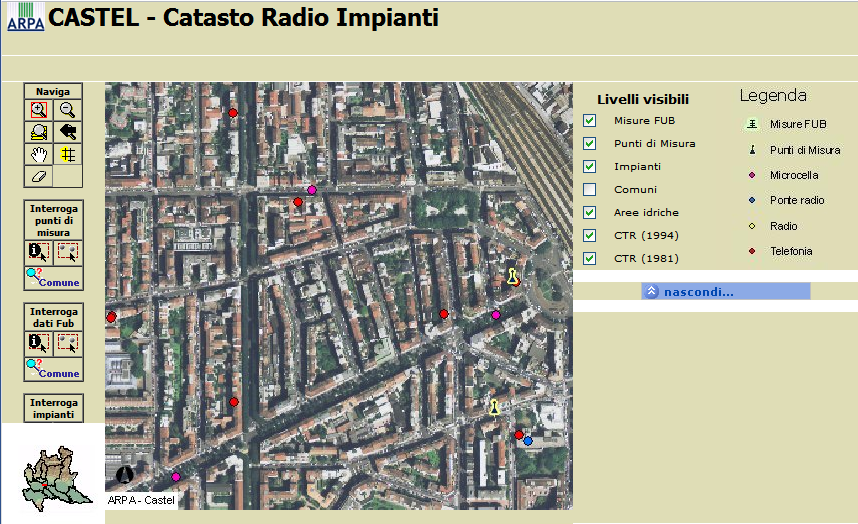Open Comune search under Interroga punti di misura
Screen dimensions: 858x524
coord(52,279)
